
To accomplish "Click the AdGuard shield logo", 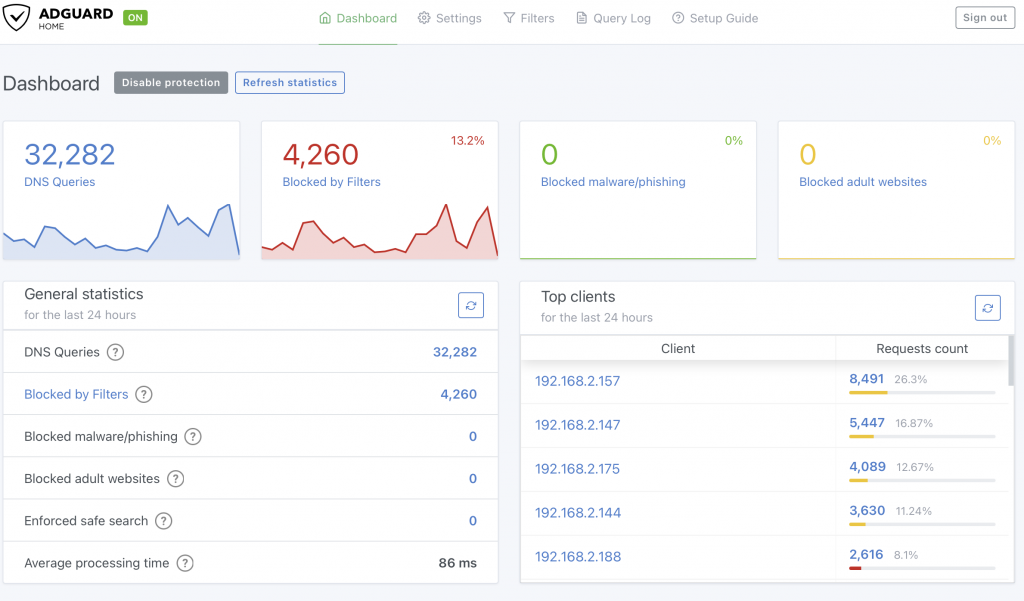I will click(17, 17).
